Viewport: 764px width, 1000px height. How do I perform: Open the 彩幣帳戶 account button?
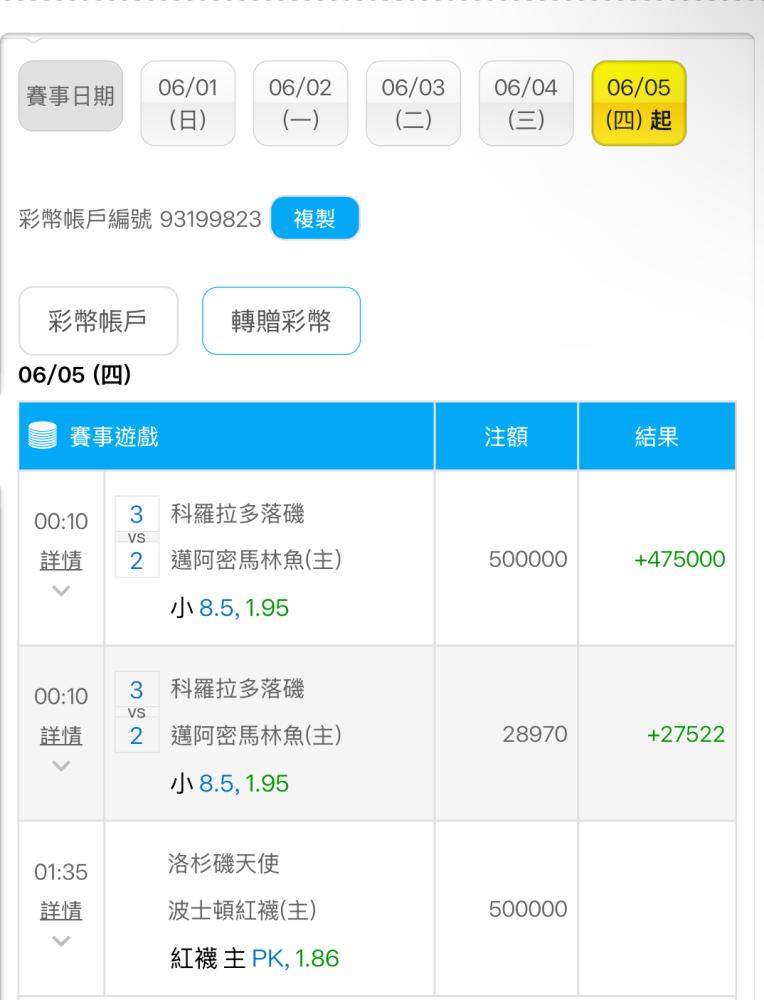pyautogui.click(x=98, y=321)
